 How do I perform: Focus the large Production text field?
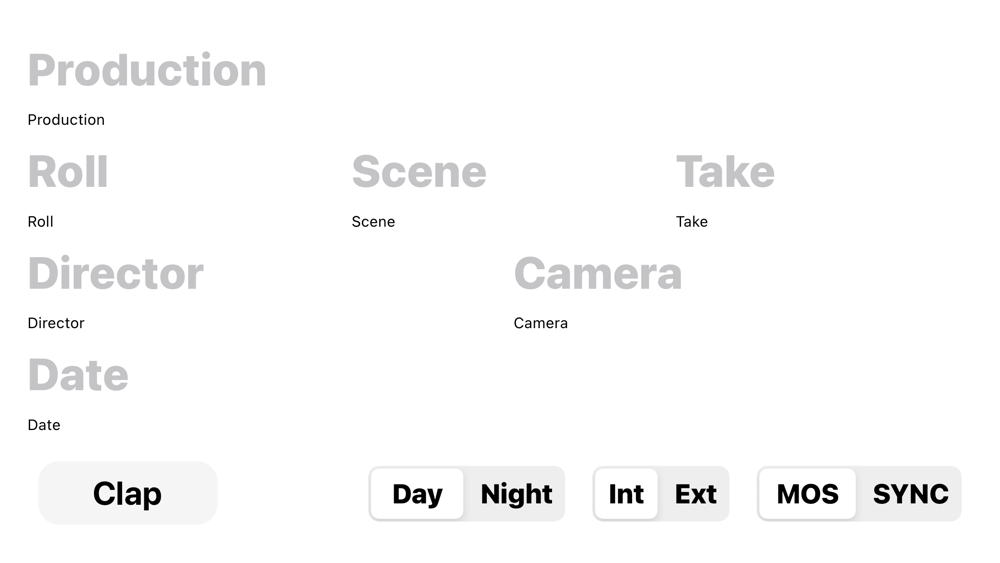(x=147, y=70)
